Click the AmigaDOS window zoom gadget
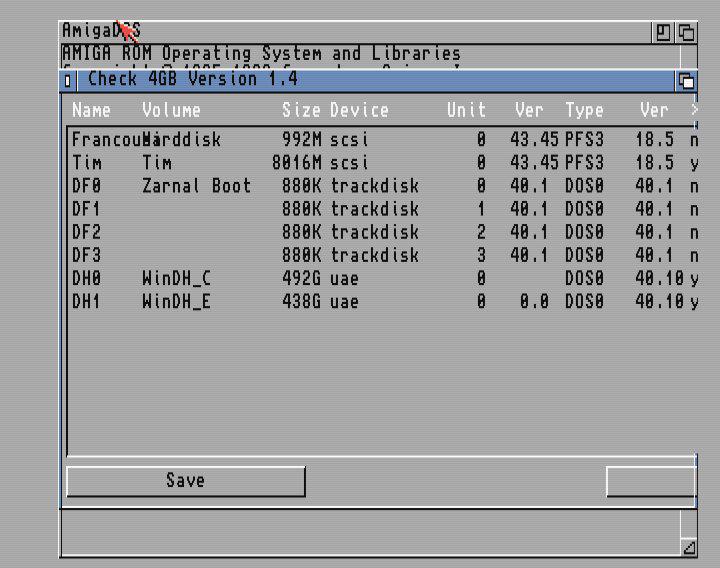 point(663,33)
